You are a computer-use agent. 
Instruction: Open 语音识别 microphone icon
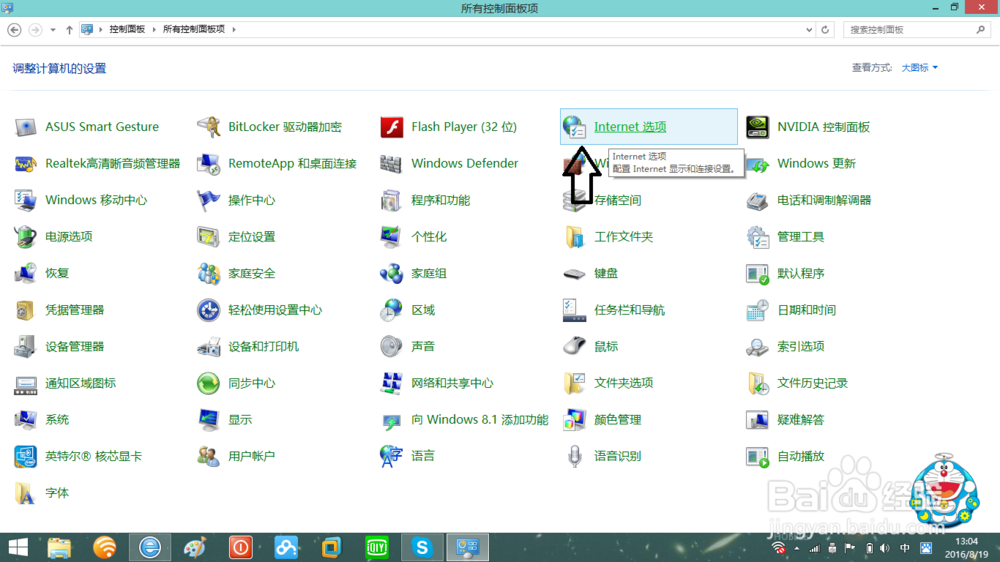(x=574, y=456)
